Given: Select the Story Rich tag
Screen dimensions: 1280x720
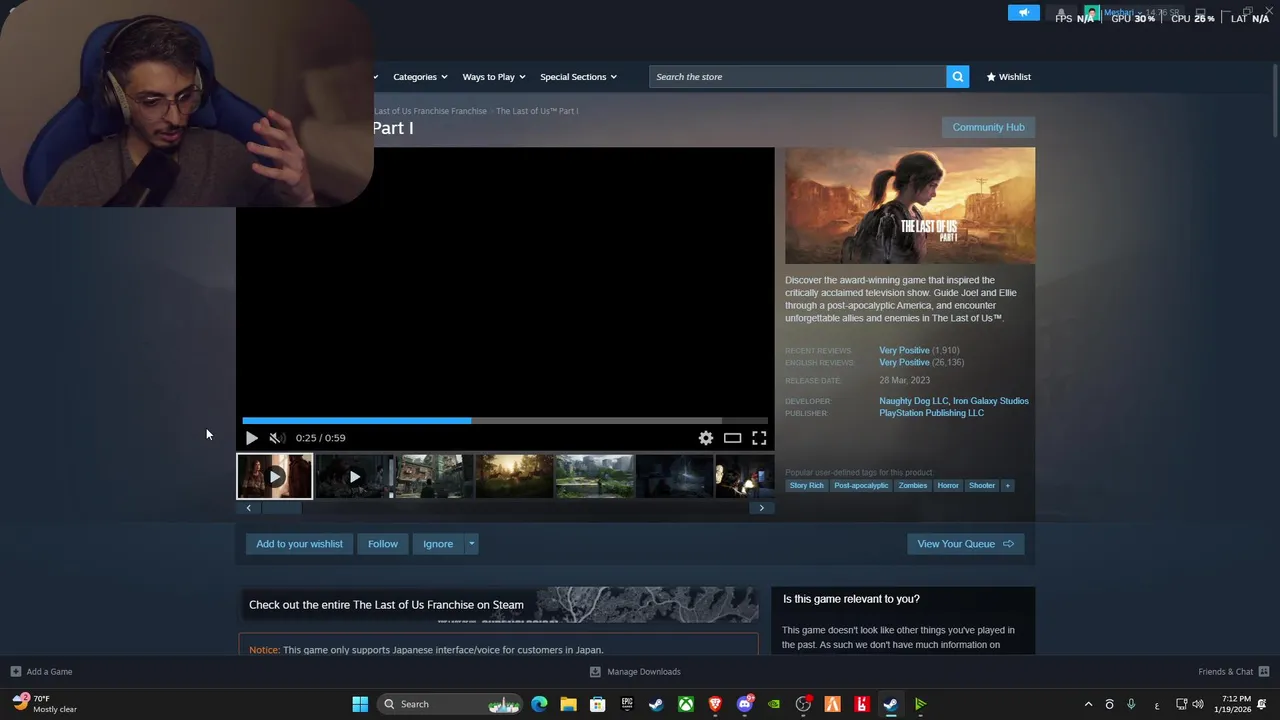Looking at the screenshot, I should 807,486.
